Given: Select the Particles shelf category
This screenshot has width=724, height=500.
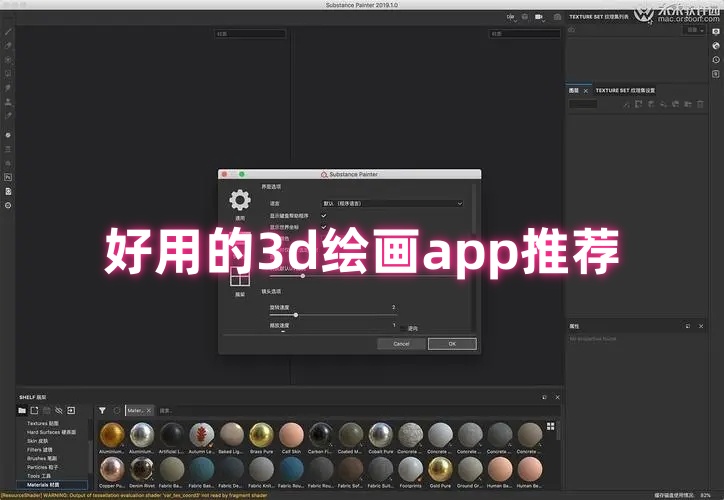Looking at the screenshot, I should point(42,467).
